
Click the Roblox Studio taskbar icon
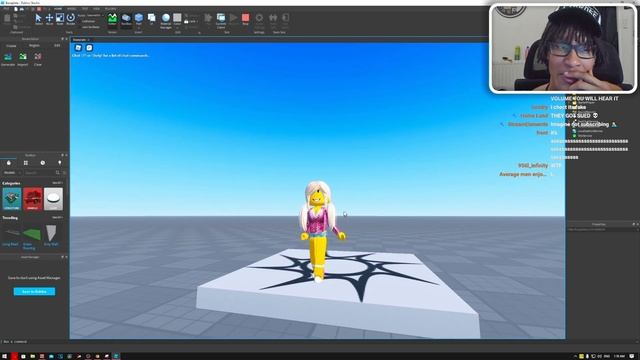point(116,356)
